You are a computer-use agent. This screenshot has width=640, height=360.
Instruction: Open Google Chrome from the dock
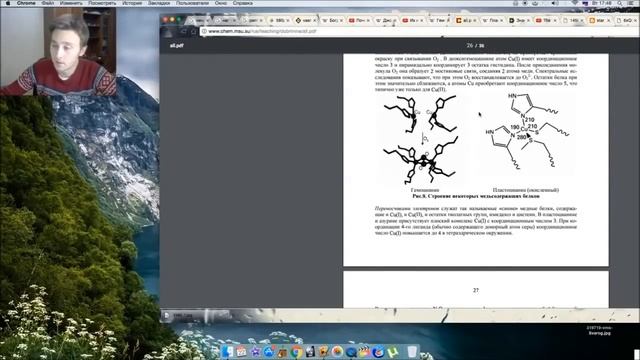297,351
